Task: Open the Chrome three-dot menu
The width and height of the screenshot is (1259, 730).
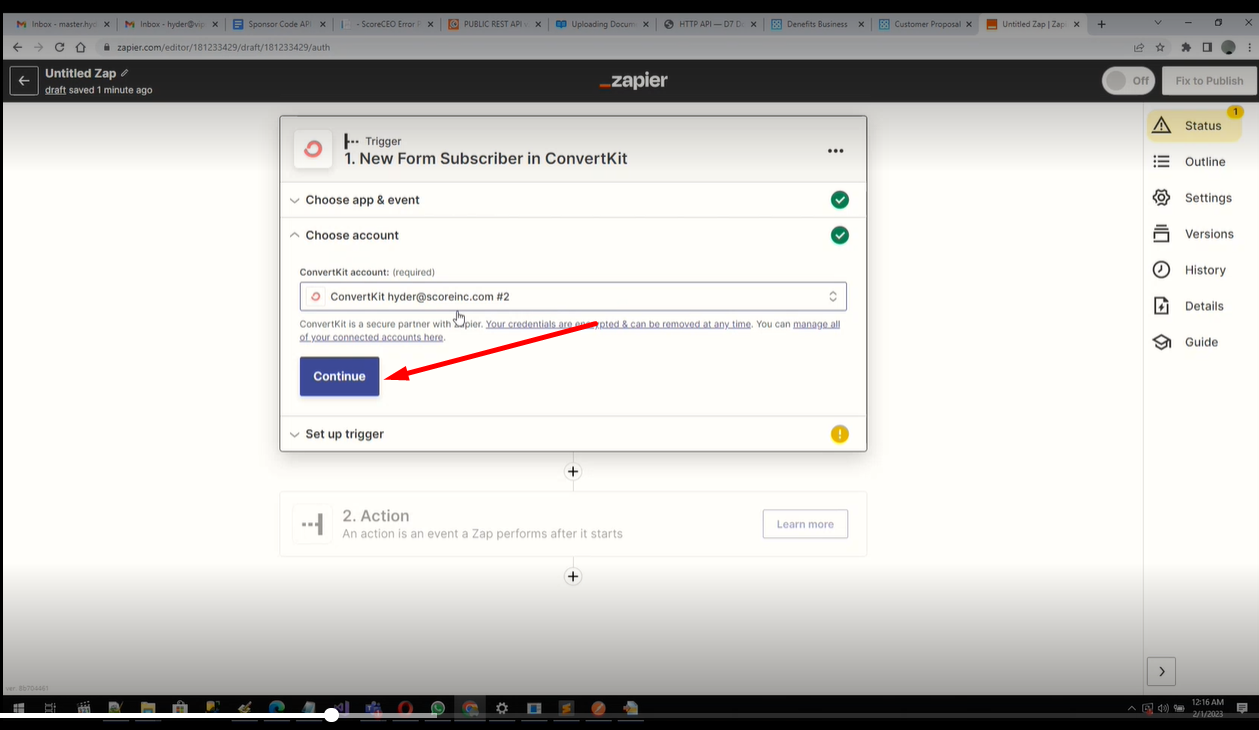Action: pyautogui.click(x=1248, y=47)
